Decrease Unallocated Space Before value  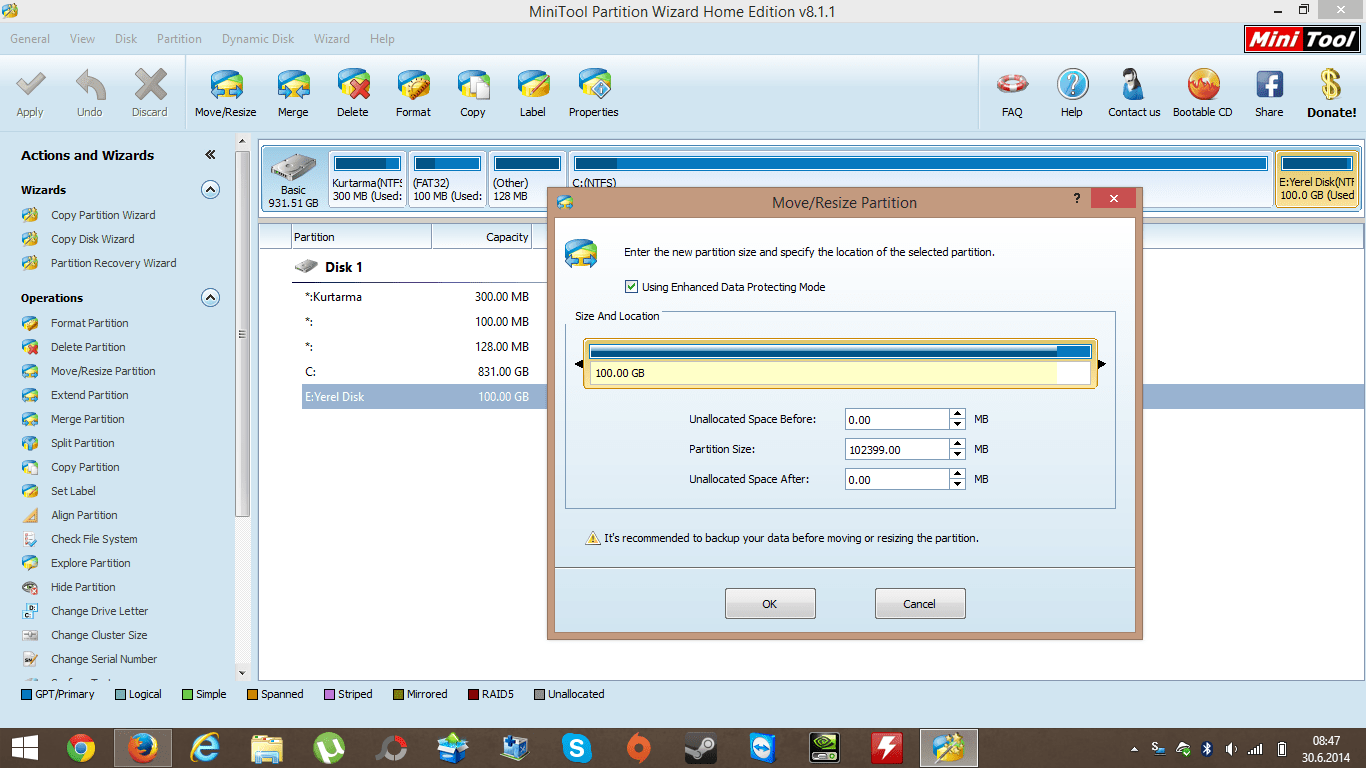pos(958,424)
